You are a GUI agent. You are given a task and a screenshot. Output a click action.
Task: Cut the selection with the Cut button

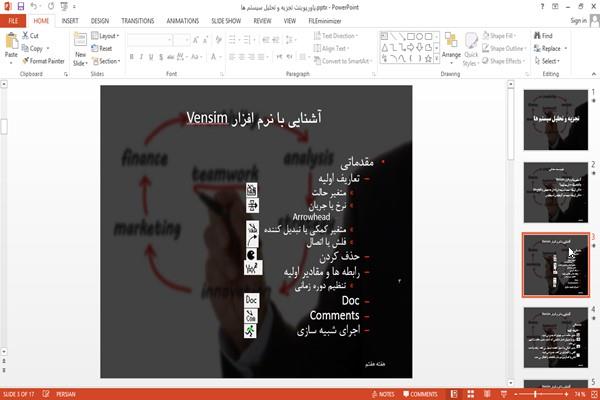click(x=30, y=36)
